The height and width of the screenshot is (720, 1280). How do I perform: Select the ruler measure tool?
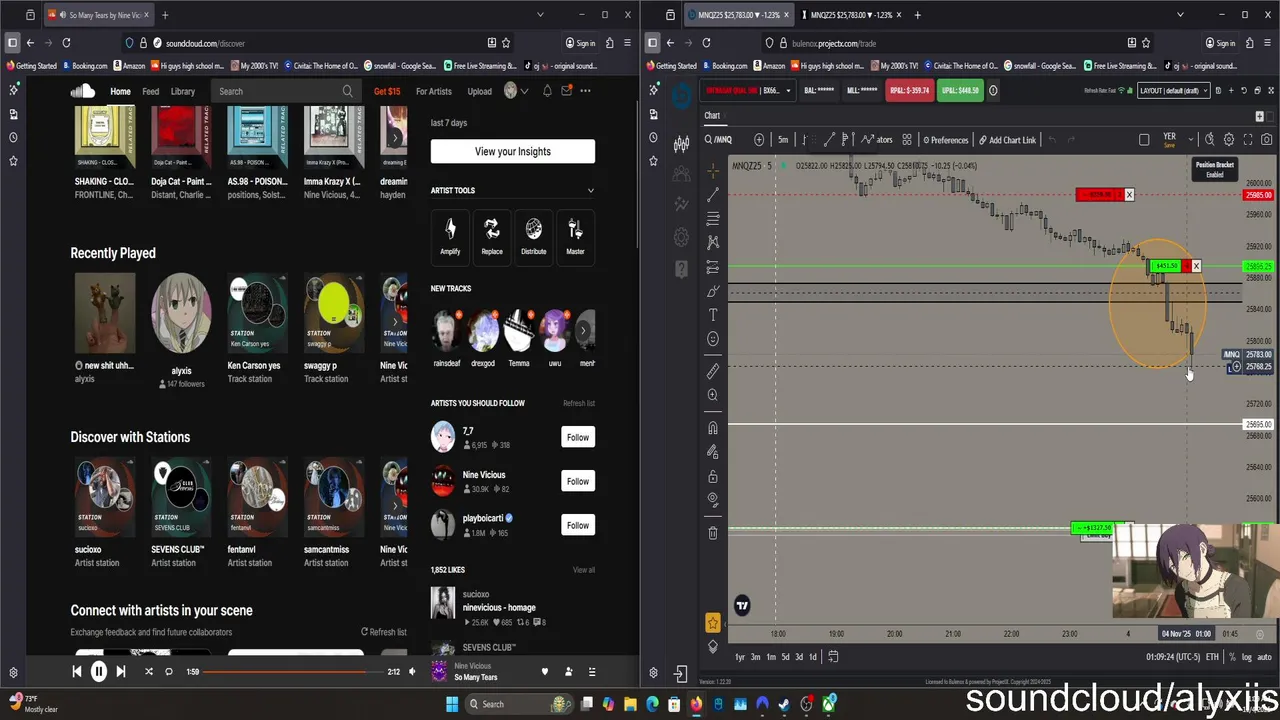[x=712, y=371]
